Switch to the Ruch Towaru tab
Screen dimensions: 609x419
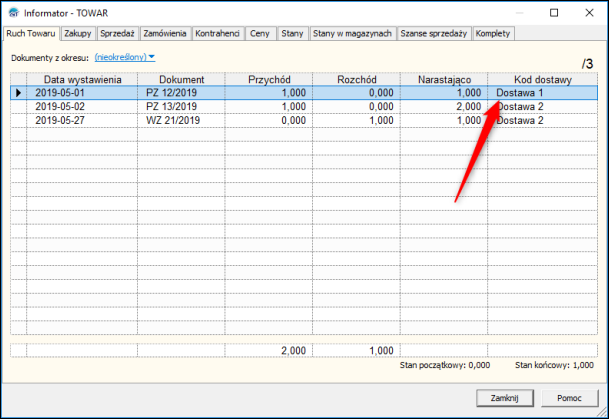(31, 33)
